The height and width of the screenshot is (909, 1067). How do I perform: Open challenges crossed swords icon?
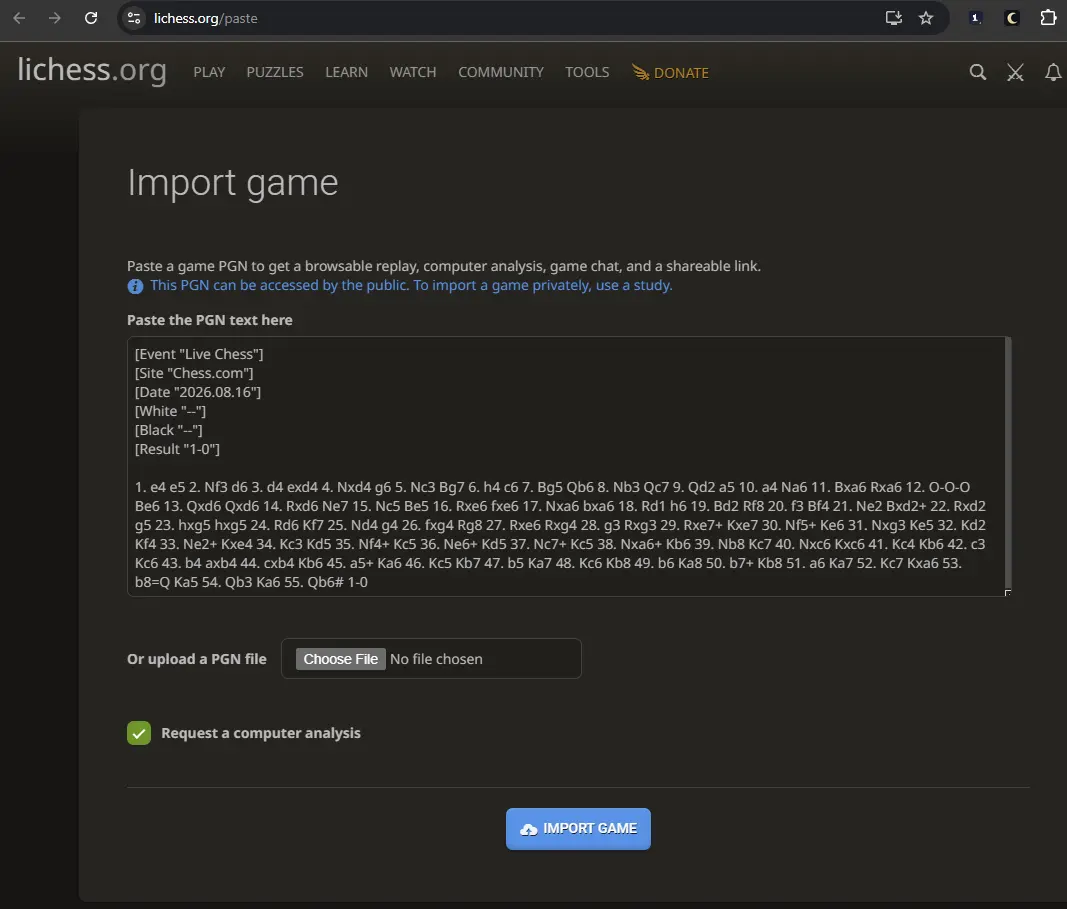pyautogui.click(x=1015, y=72)
